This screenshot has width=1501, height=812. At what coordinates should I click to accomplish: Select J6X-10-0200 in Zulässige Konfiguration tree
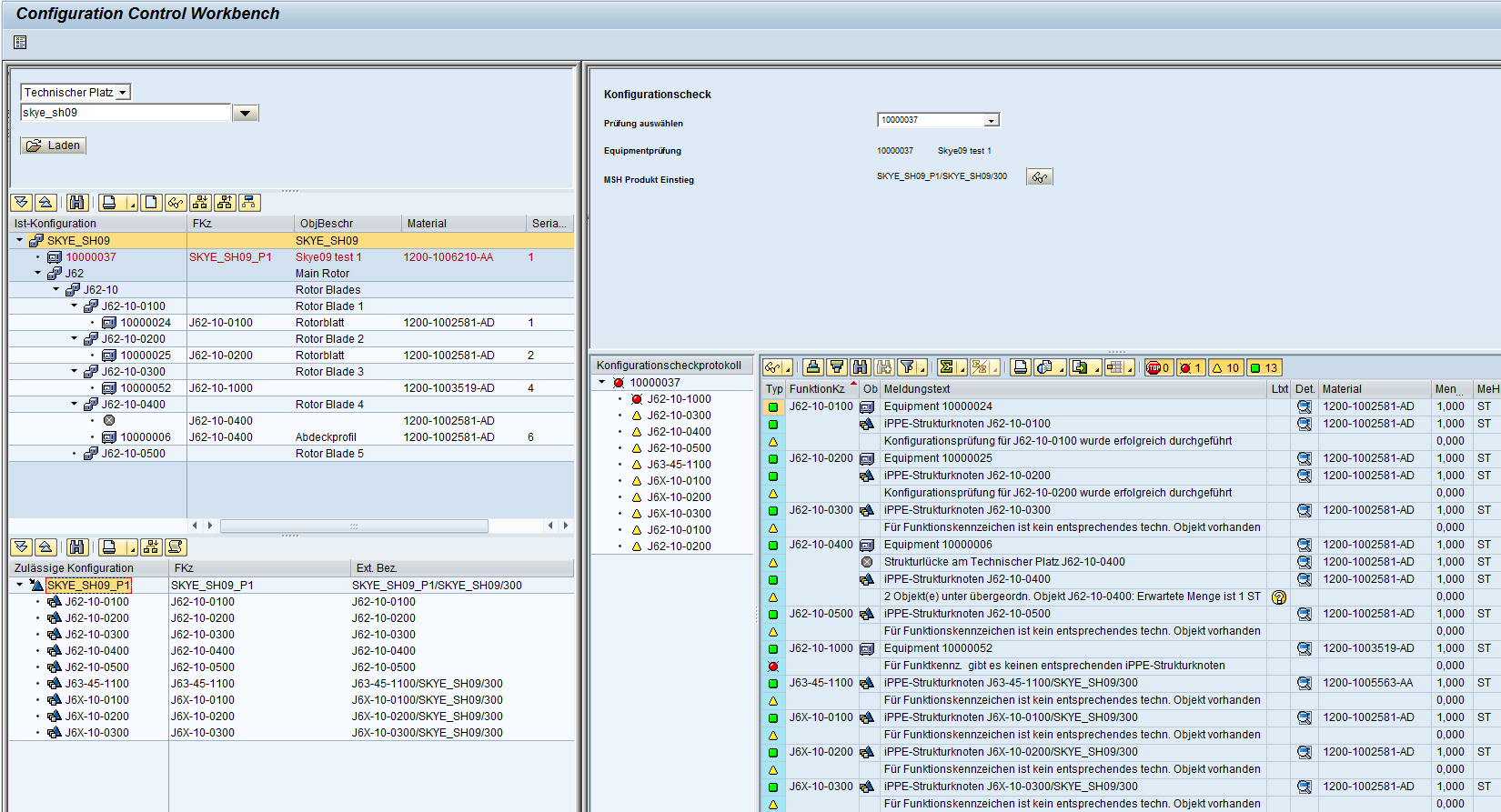pos(97,717)
